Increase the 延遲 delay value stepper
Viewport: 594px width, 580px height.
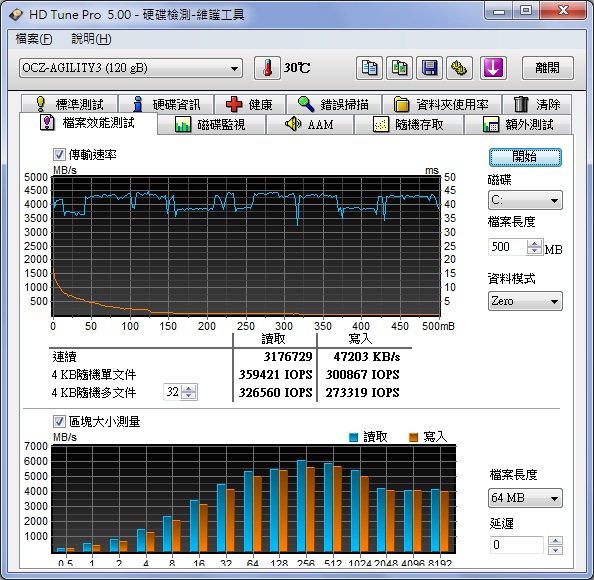(x=555, y=541)
